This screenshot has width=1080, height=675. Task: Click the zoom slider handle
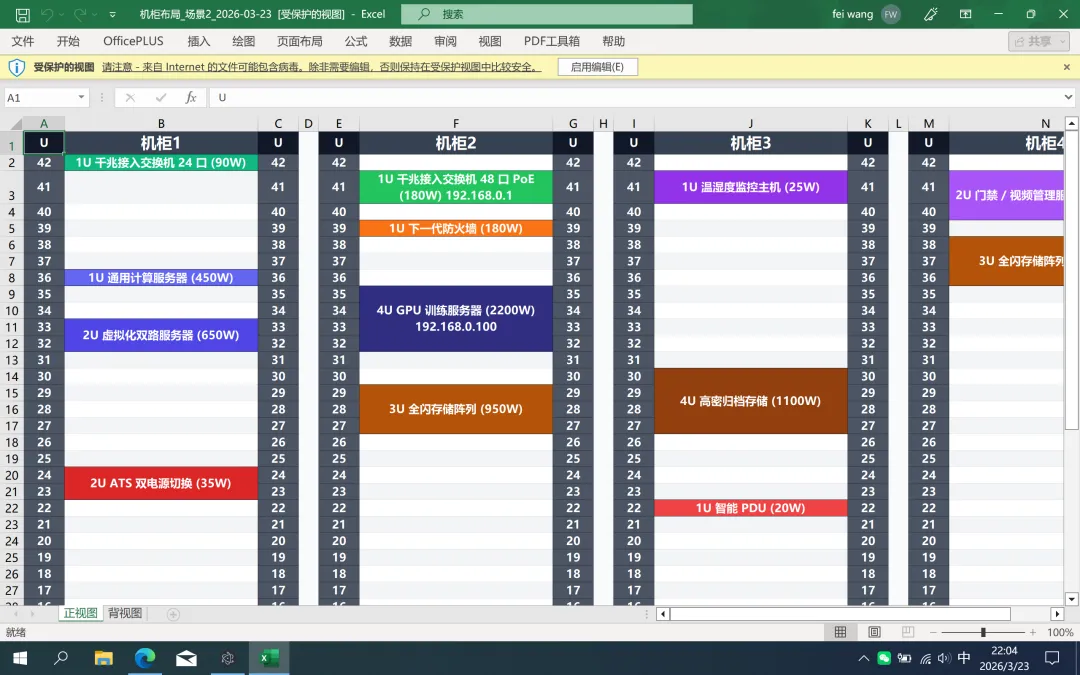coord(983,632)
